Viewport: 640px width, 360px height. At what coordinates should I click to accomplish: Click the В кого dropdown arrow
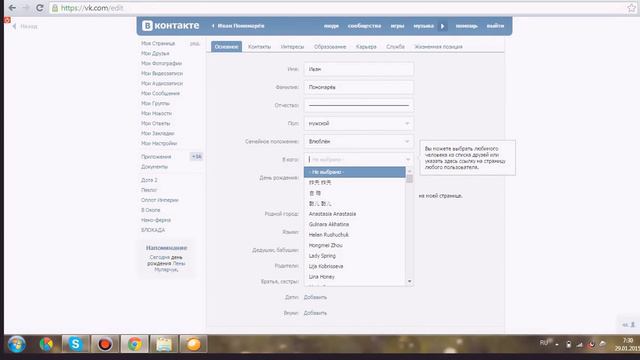click(407, 159)
